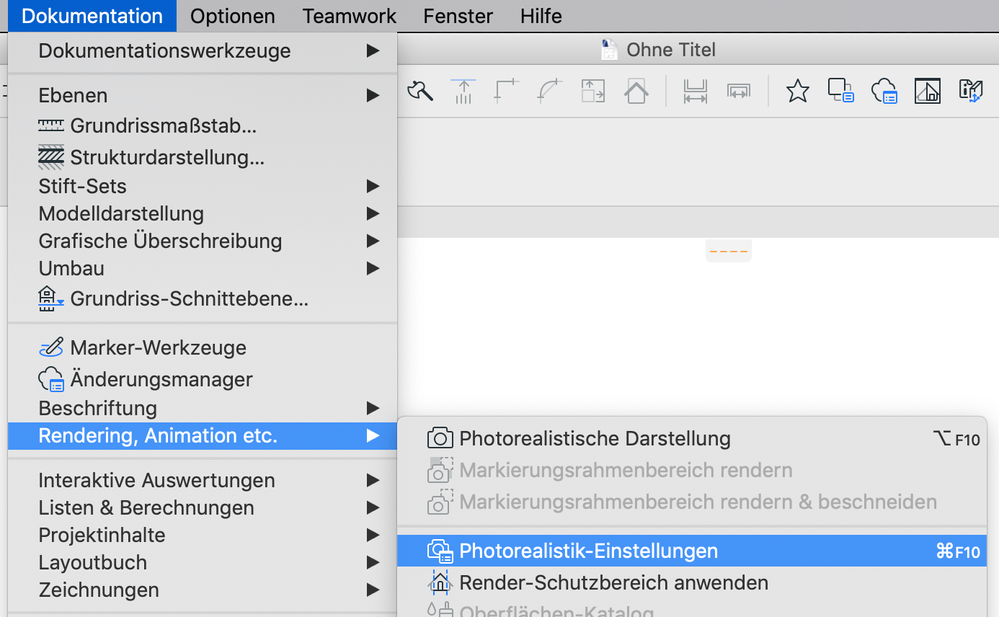This screenshot has width=999, height=617.
Task: Select Render-Schutzbereich anwenden
Action: click(613, 582)
